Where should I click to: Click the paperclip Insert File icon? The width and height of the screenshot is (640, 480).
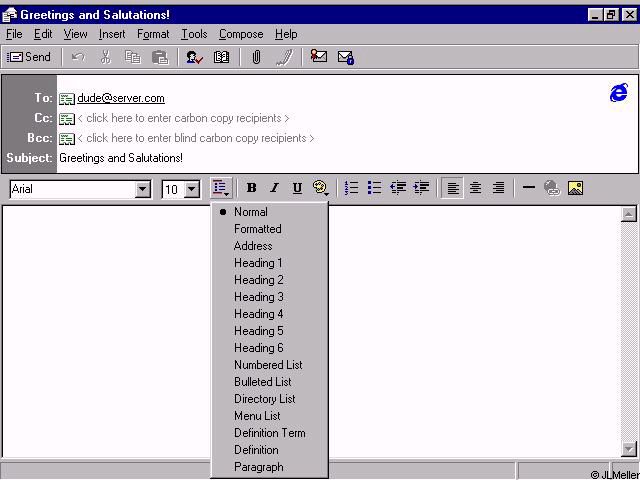click(x=256, y=57)
